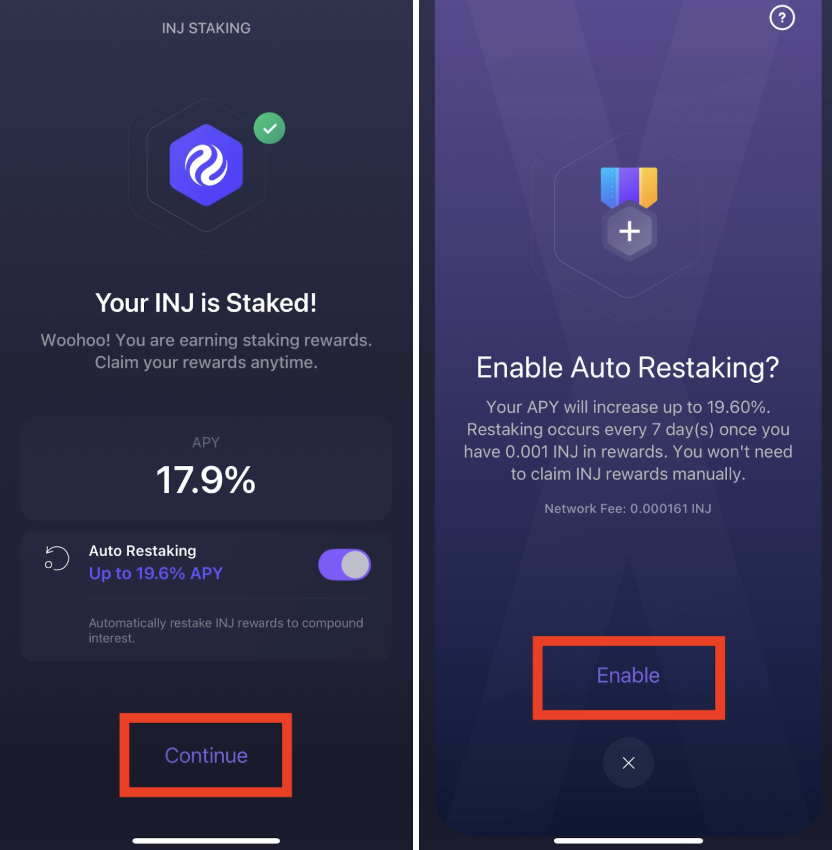Tap the Enable Auto Restaking? heading
832x850 pixels.
tap(628, 368)
